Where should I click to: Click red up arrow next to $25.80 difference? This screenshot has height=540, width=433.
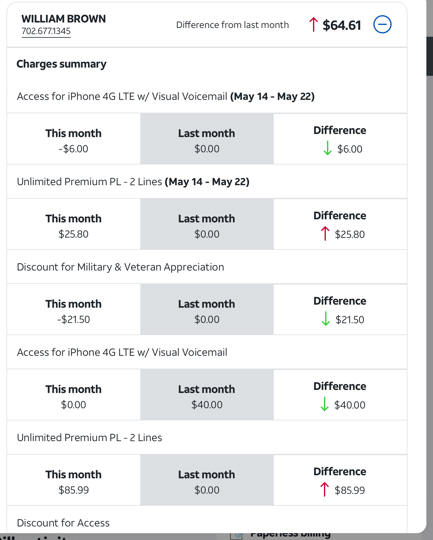pos(325,234)
